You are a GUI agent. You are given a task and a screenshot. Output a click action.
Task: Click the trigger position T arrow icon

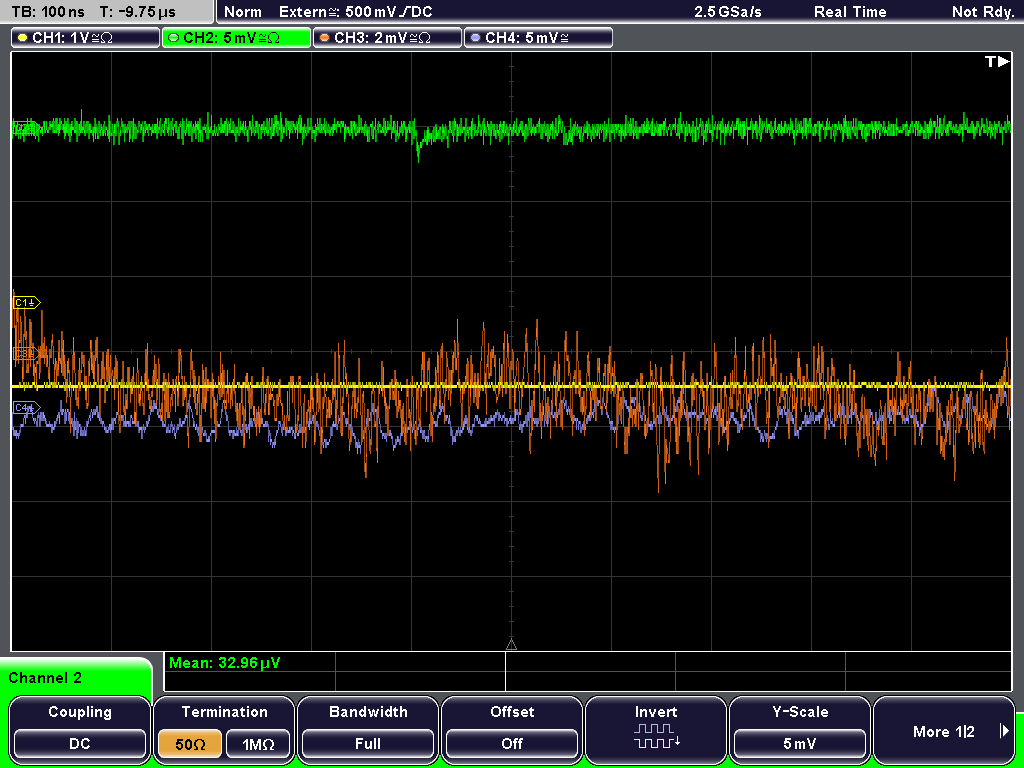point(997,61)
